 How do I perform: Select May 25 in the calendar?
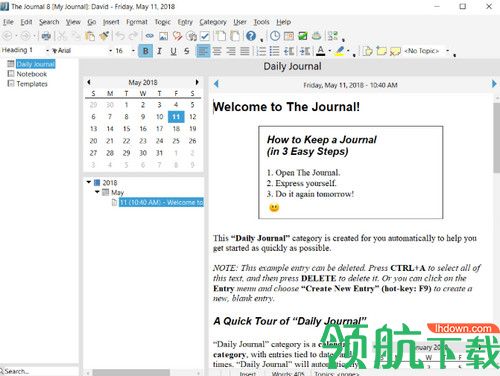176,141
